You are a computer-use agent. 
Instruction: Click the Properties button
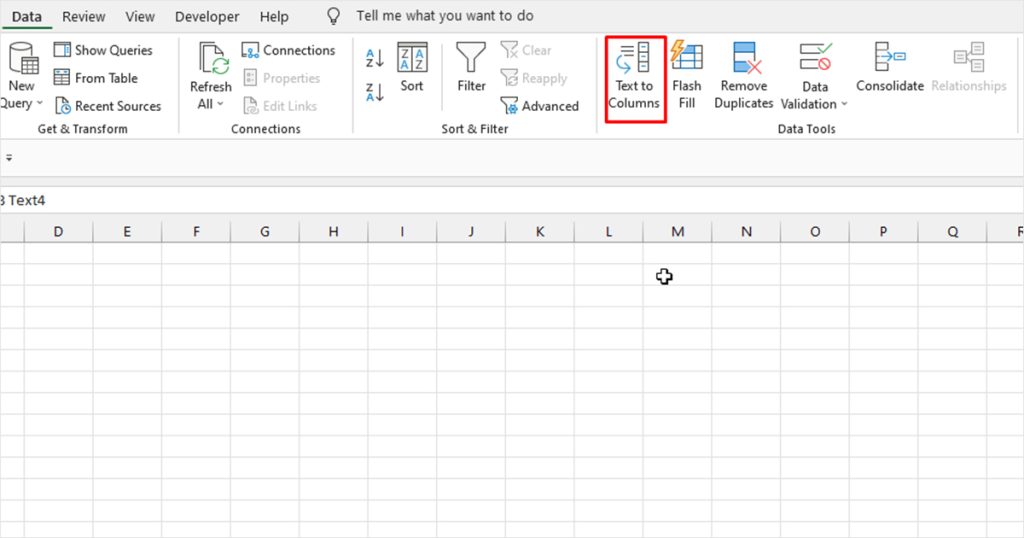[281, 78]
